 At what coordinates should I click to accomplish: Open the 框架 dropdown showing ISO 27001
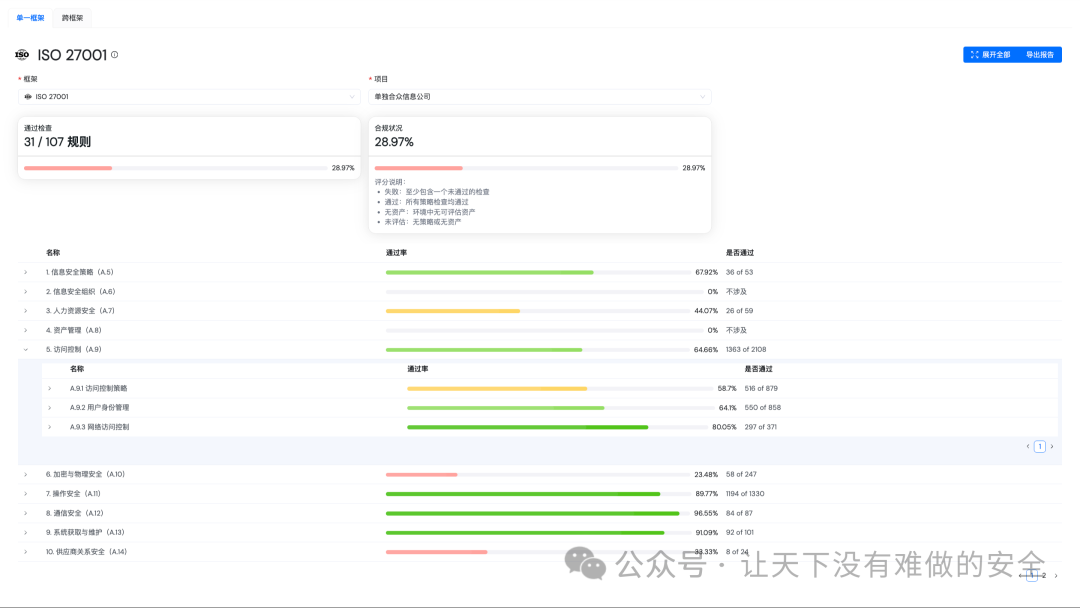click(189, 97)
